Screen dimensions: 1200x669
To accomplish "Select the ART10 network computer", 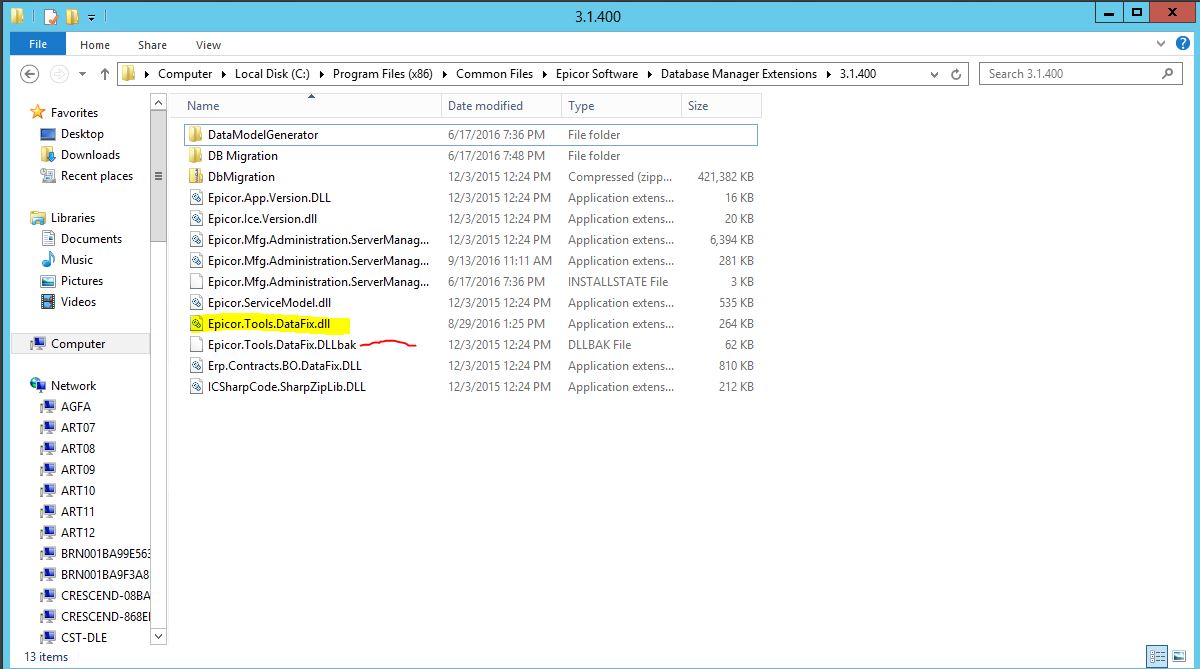I will click(78, 491).
